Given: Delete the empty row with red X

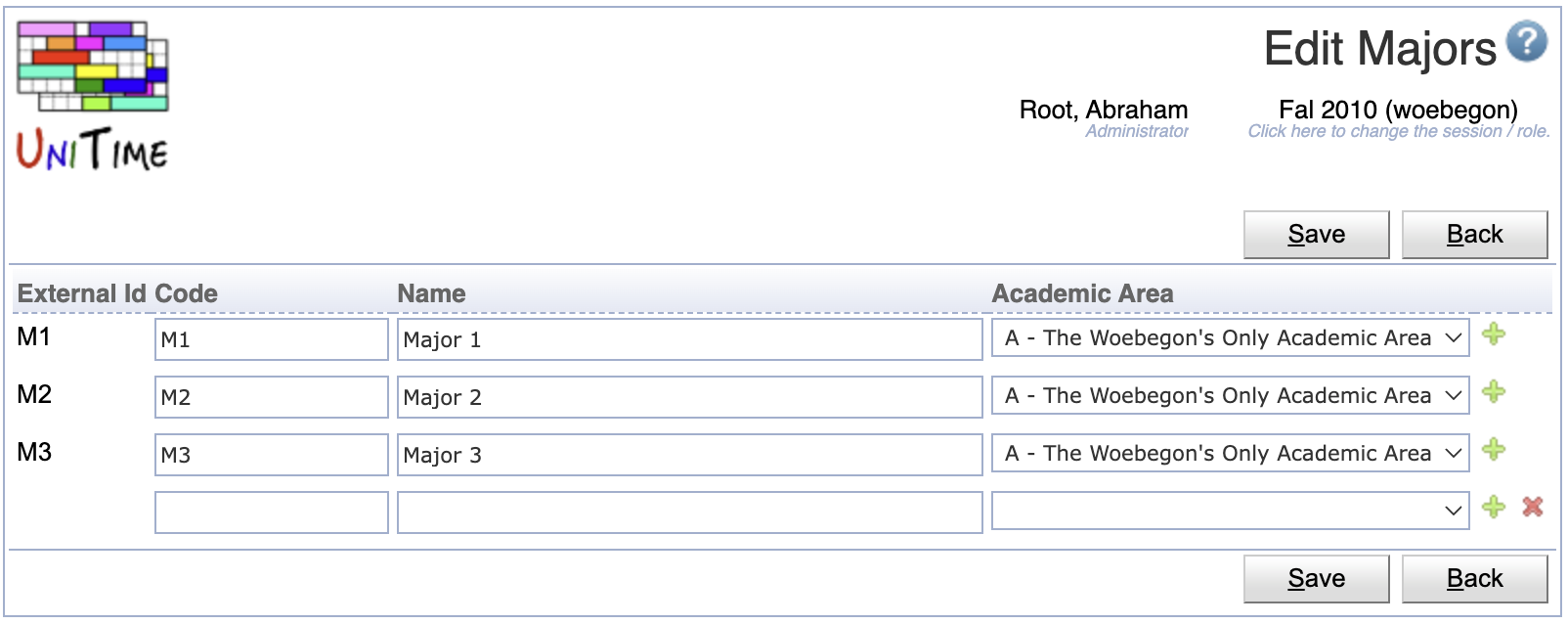Looking at the screenshot, I should (1533, 507).
